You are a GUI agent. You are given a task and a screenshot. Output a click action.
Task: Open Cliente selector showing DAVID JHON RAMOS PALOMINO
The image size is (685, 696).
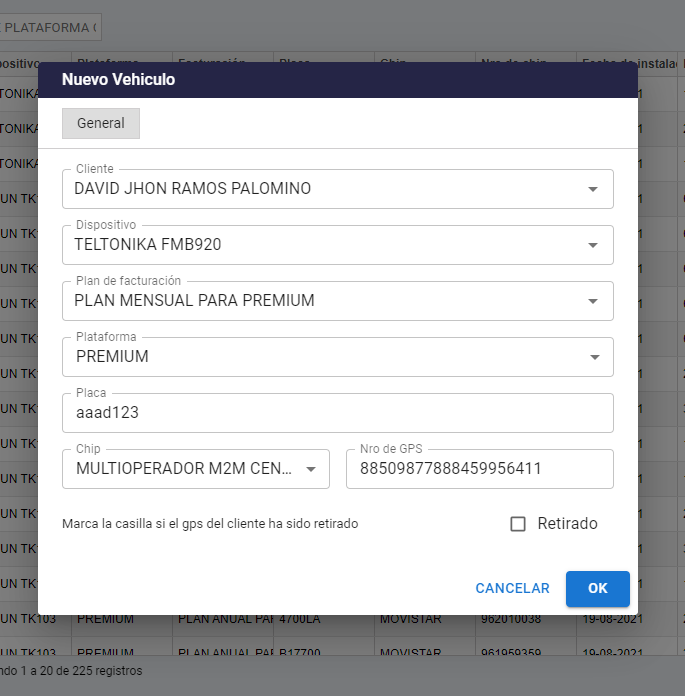[320, 189]
